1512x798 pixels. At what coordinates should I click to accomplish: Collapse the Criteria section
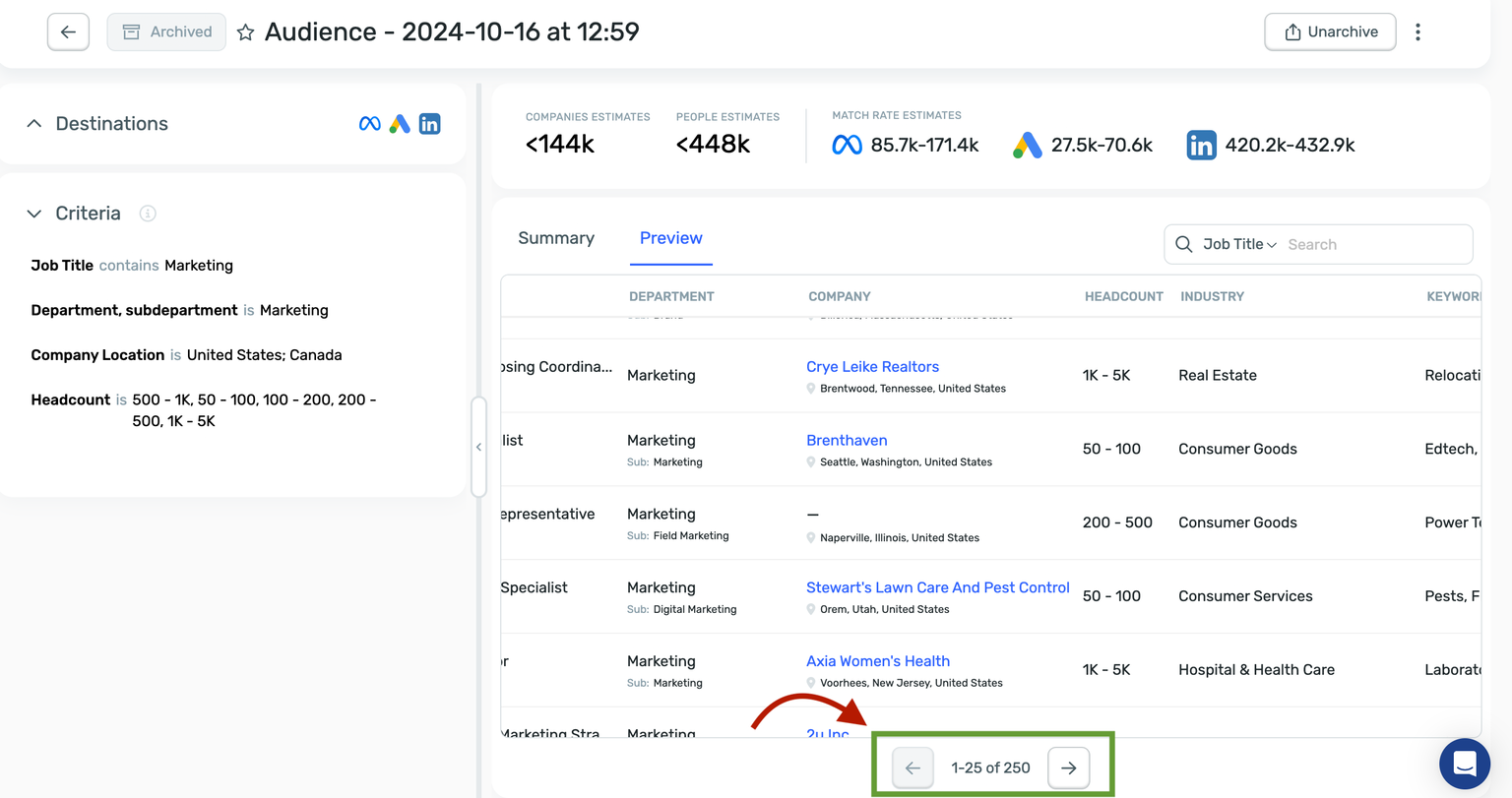click(x=34, y=214)
